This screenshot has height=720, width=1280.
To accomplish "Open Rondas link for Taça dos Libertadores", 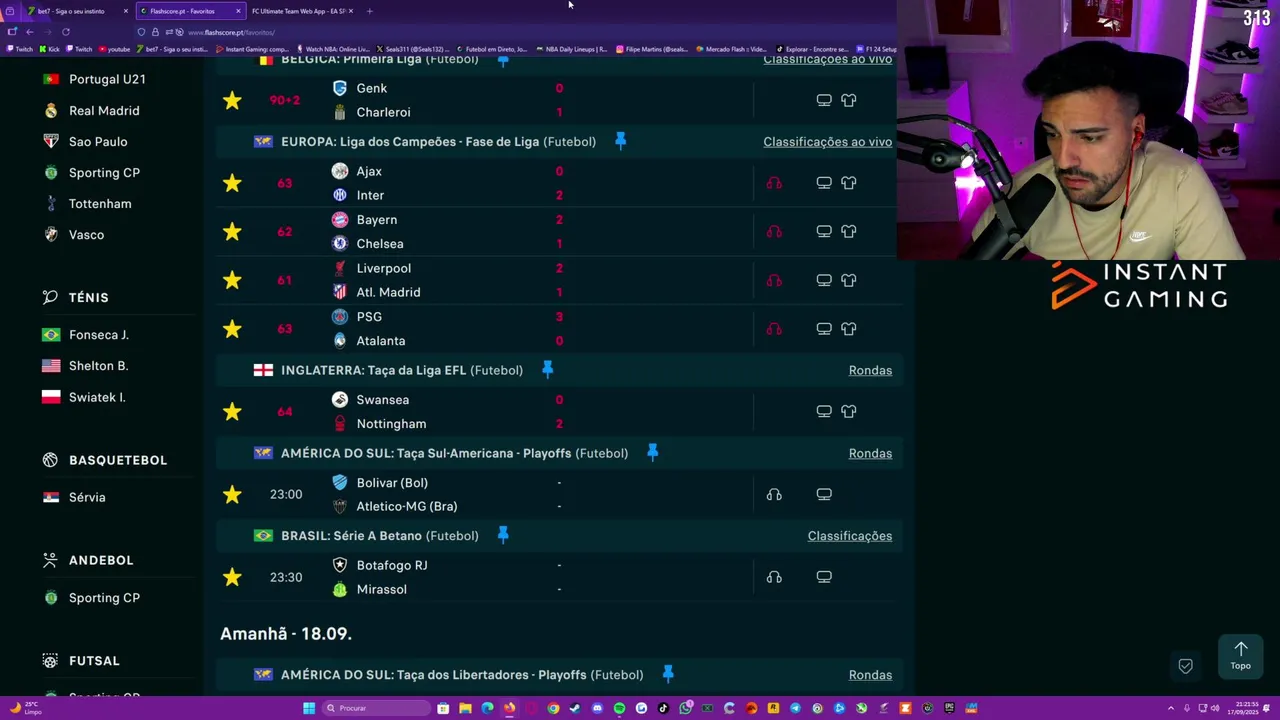I will (x=870, y=675).
